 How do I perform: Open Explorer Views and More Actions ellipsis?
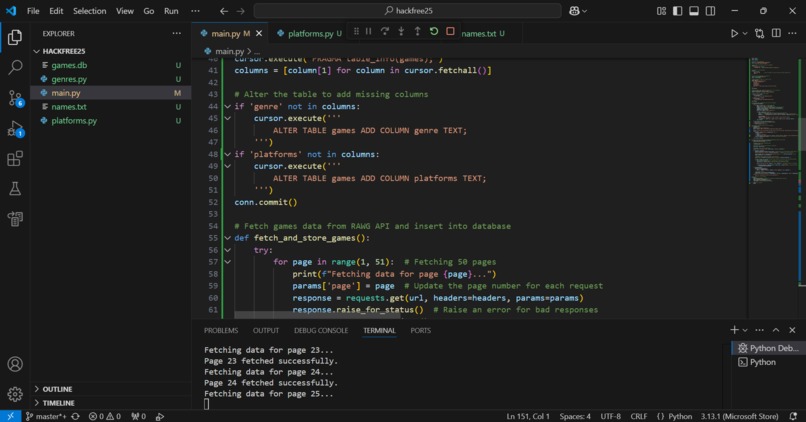tap(177, 33)
